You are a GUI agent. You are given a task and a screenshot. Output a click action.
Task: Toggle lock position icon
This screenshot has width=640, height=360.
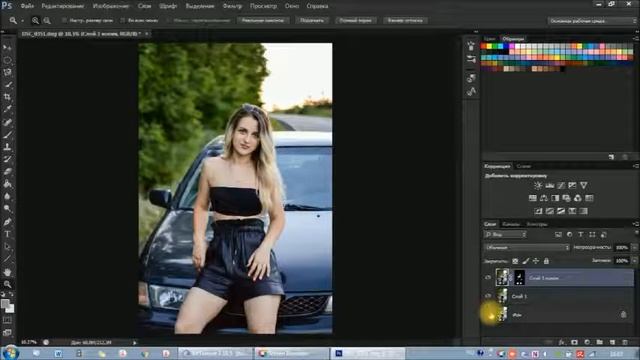[536, 261]
